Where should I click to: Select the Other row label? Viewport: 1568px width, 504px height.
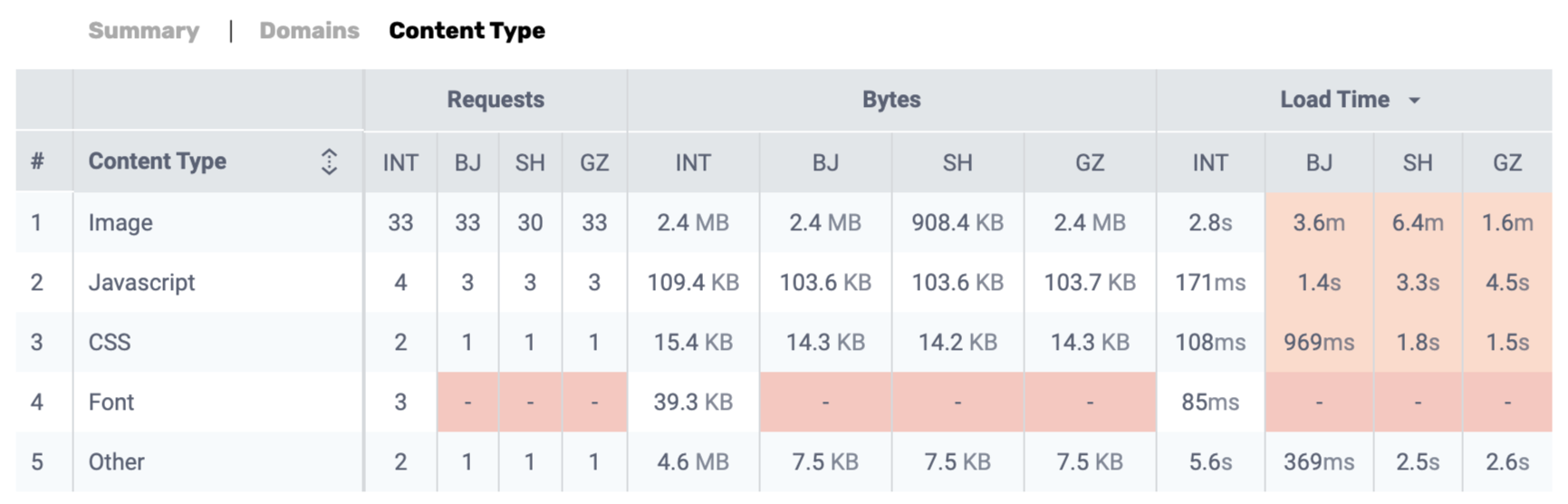(x=116, y=462)
